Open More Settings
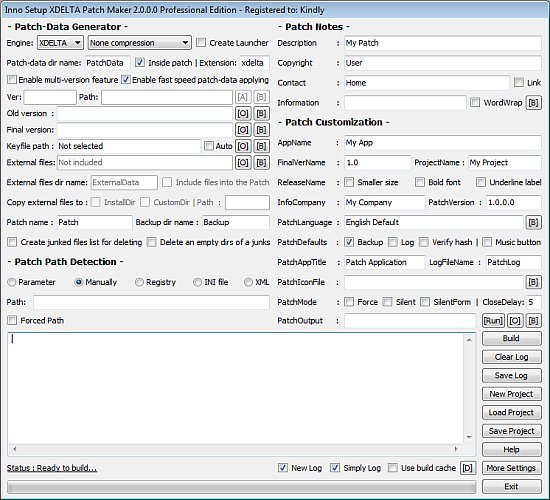This screenshot has height=500, width=550. coord(511,468)
